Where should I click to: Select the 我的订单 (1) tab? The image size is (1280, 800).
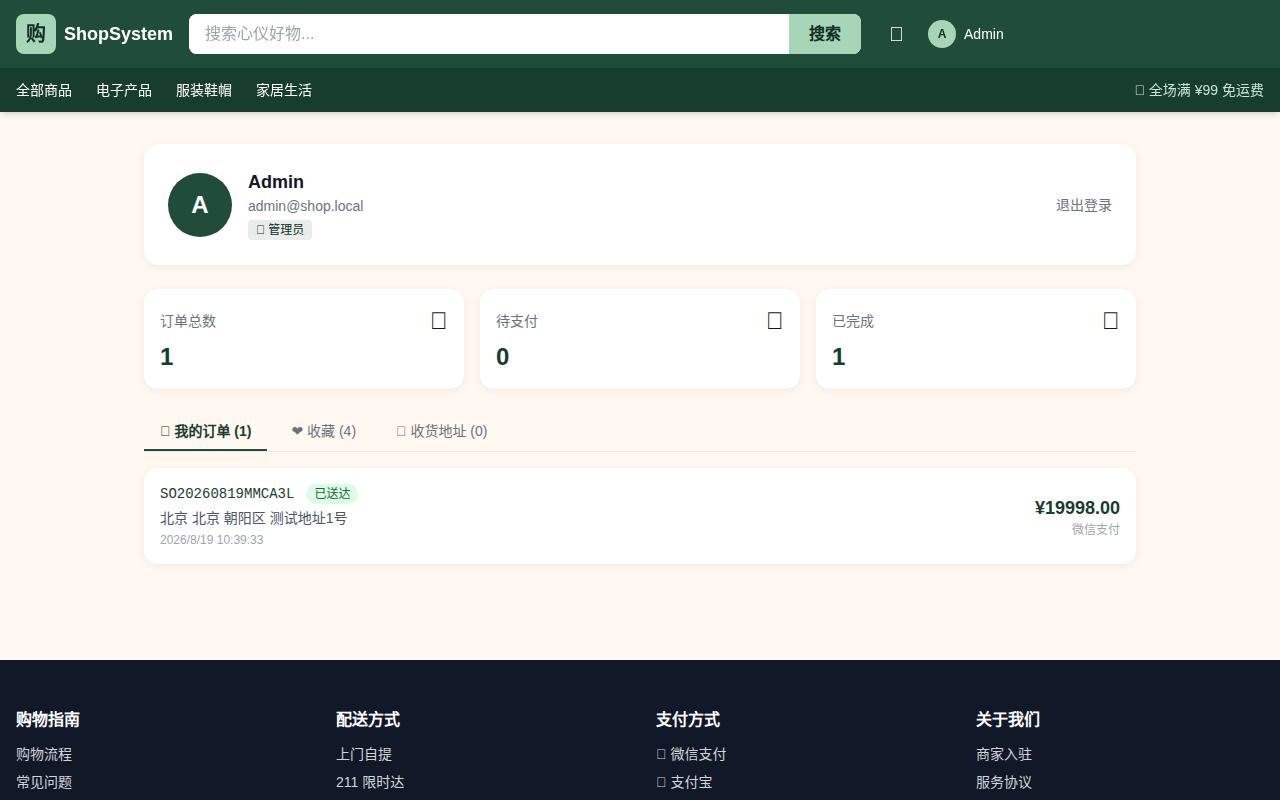(206, 431)
